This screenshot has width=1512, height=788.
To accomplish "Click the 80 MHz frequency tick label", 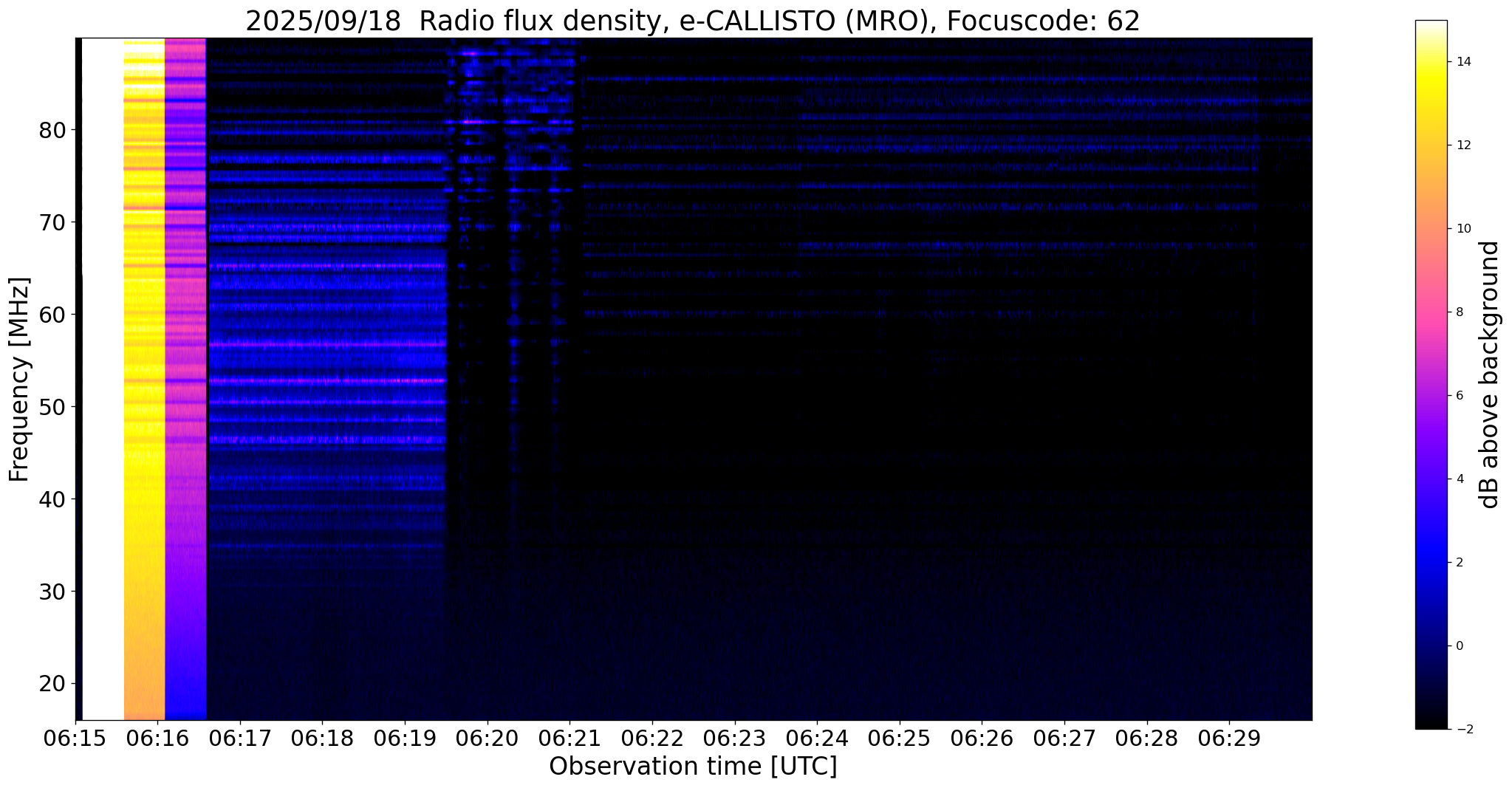I will click(x=52, y=131).
